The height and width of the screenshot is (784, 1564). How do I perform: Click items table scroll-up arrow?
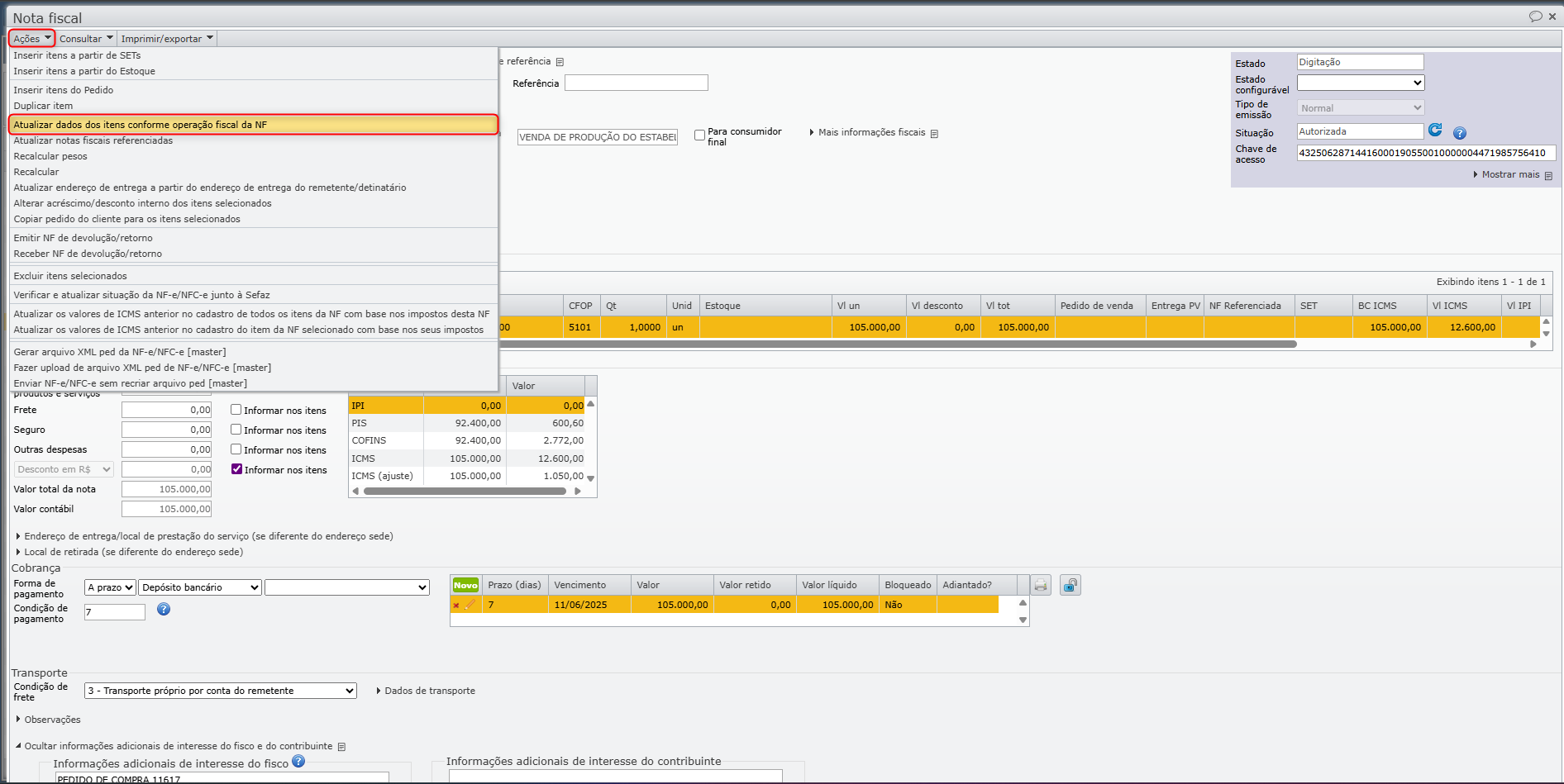pyautogui.click(x=1546, y=322)
